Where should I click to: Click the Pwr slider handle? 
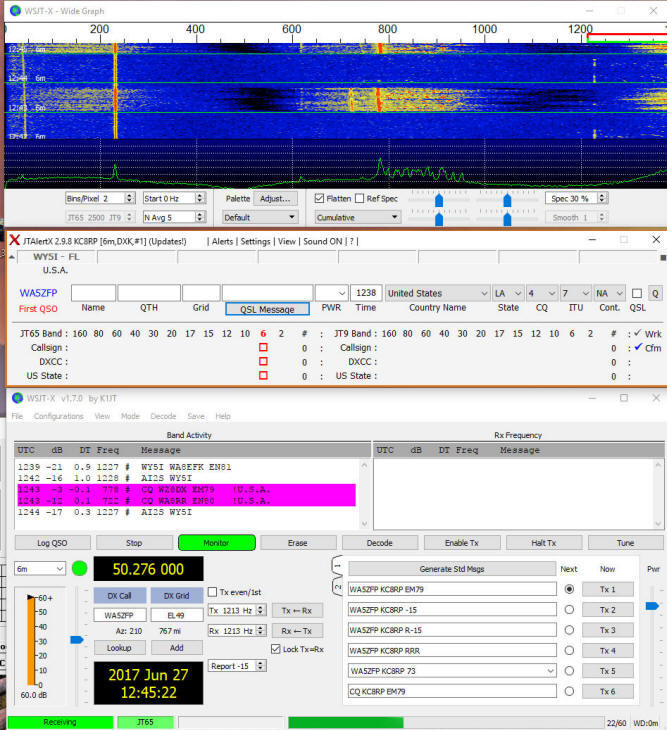(652, 606)
